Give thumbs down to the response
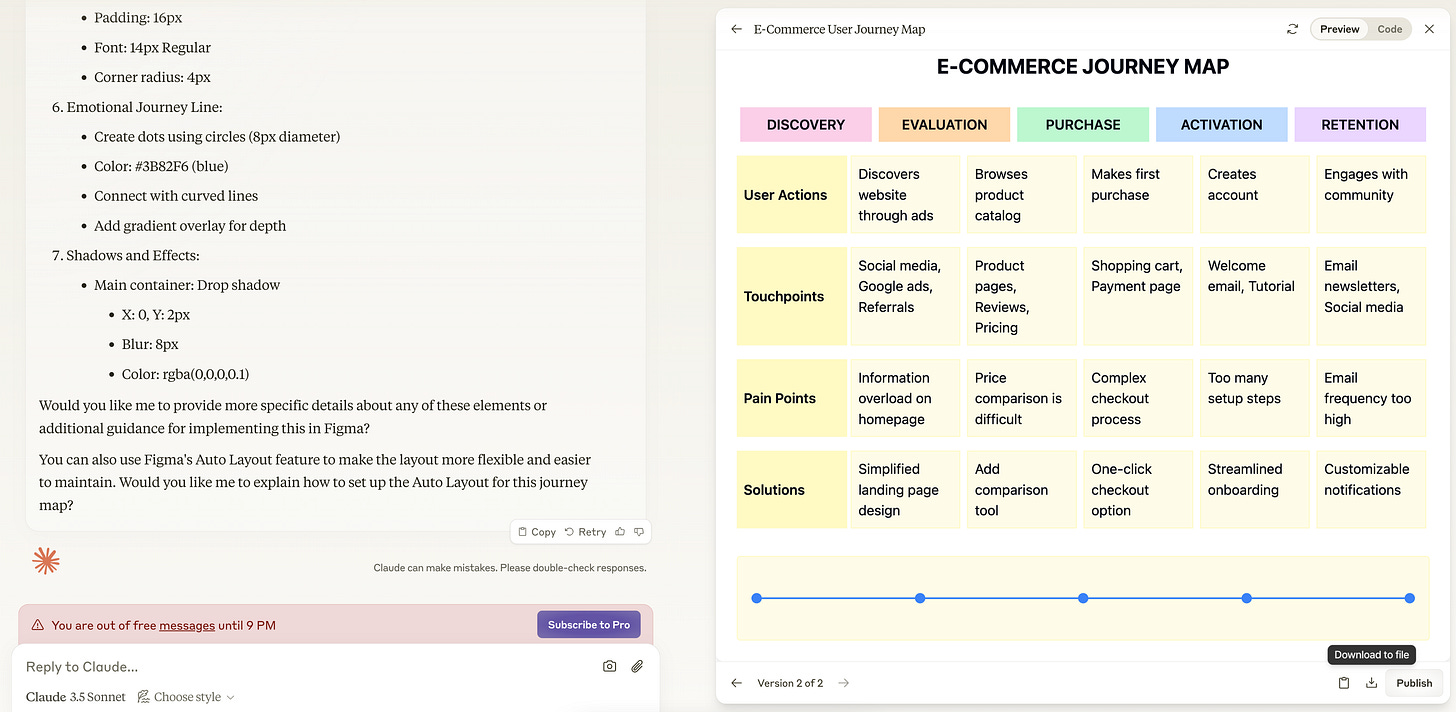1456x712 pixels. click(x=639, y=532)
